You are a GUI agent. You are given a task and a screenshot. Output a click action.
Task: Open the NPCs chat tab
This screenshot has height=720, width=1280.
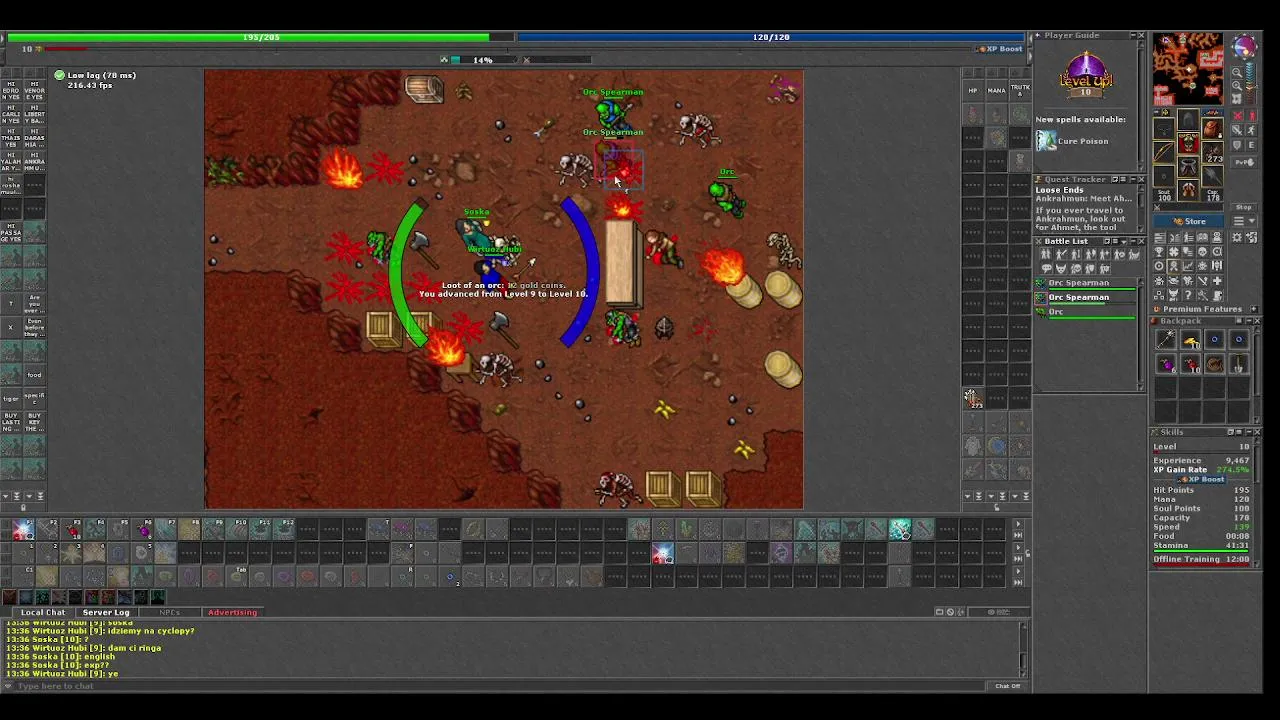click(170, 612)
